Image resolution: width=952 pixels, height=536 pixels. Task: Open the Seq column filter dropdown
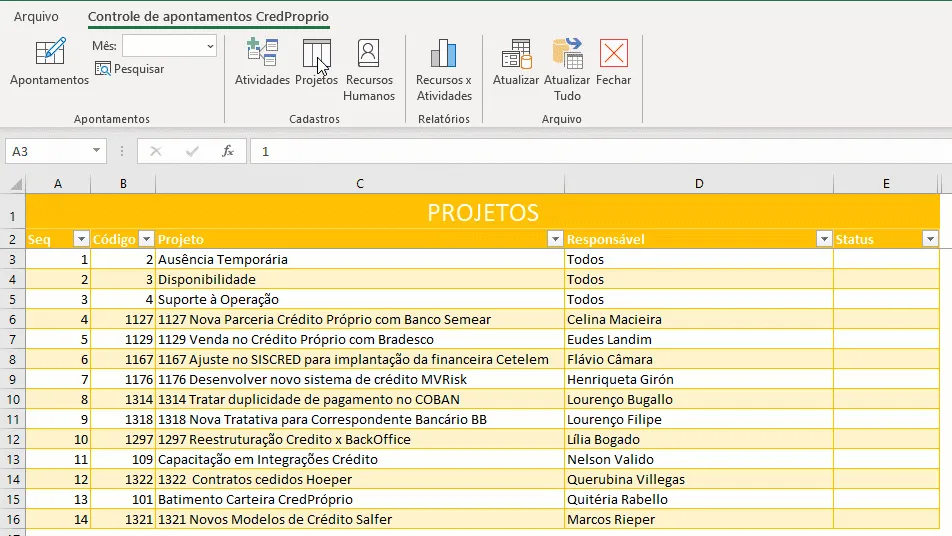tap(81, 239)
